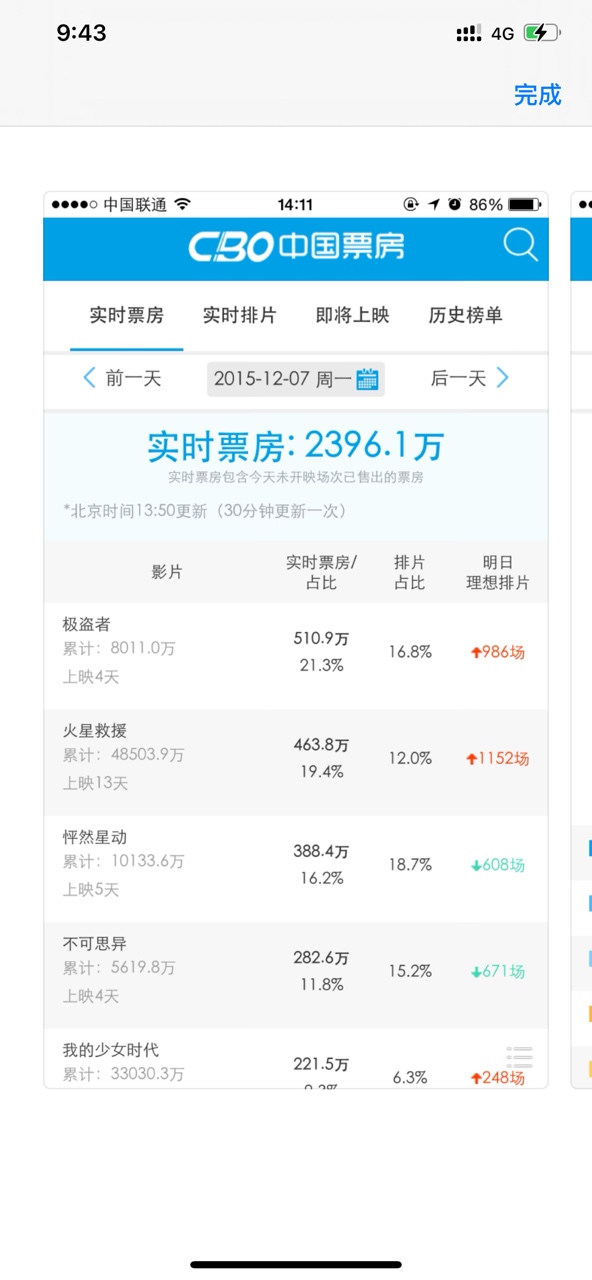Tap the 明日理想排片 column header

click(x=497, y=572)
